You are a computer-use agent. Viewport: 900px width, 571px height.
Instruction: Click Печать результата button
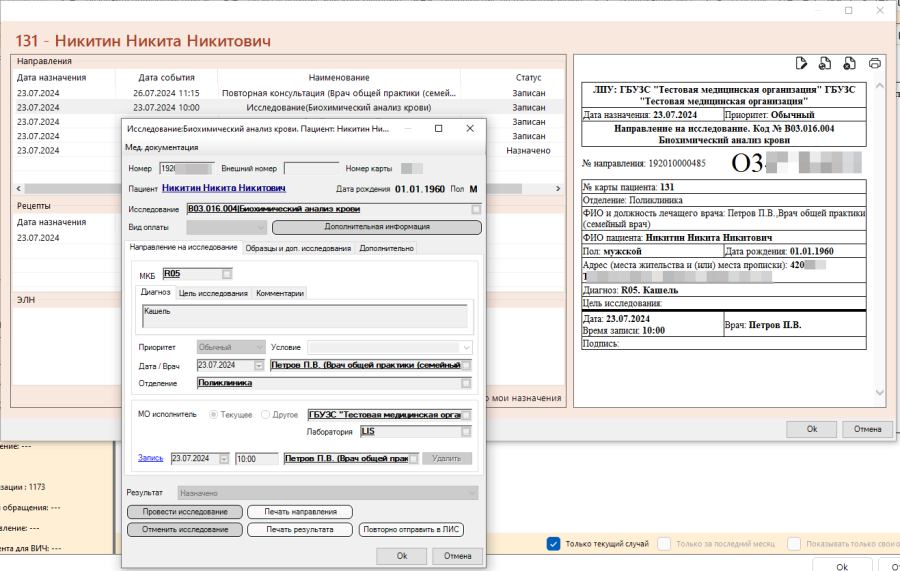[300, 530]
